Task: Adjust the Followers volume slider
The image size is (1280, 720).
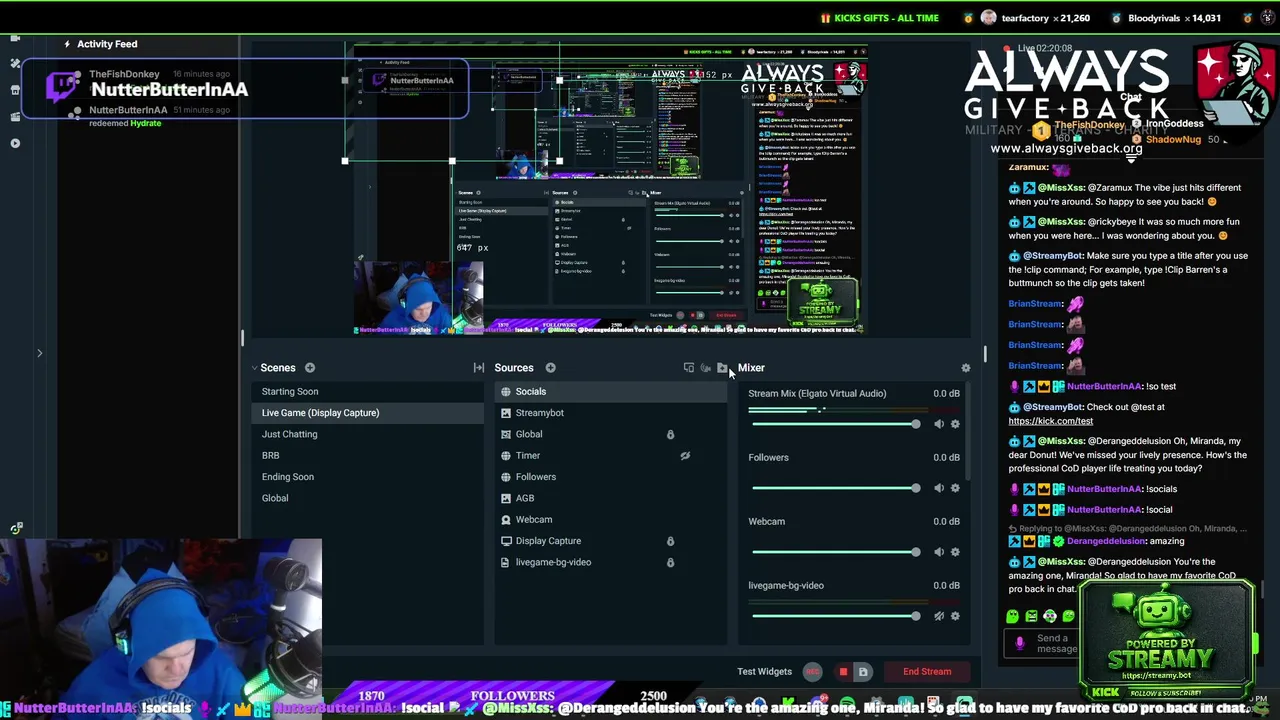Action: pyautogui.click(x=835, y=488)
